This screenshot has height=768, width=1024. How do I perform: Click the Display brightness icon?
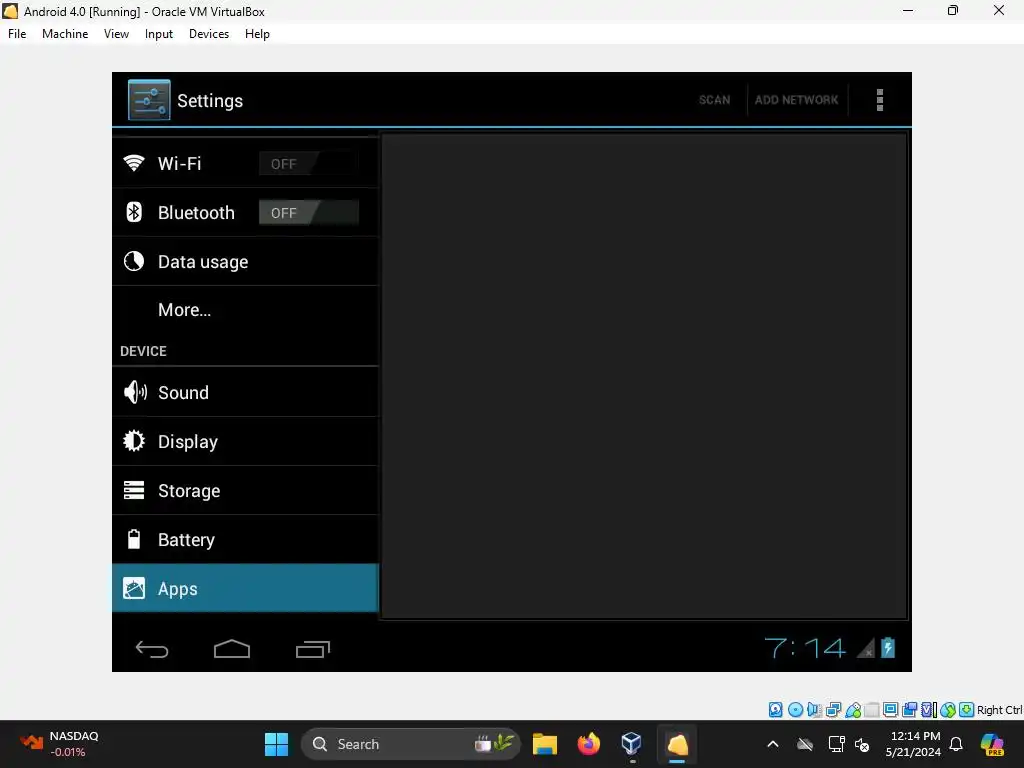click(x=134, y=441)
